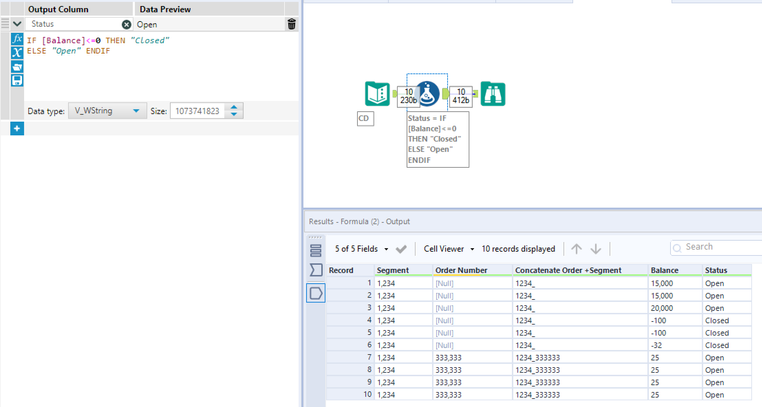
Task: Select the Browse binoculars tool
Action: [493, 94]
